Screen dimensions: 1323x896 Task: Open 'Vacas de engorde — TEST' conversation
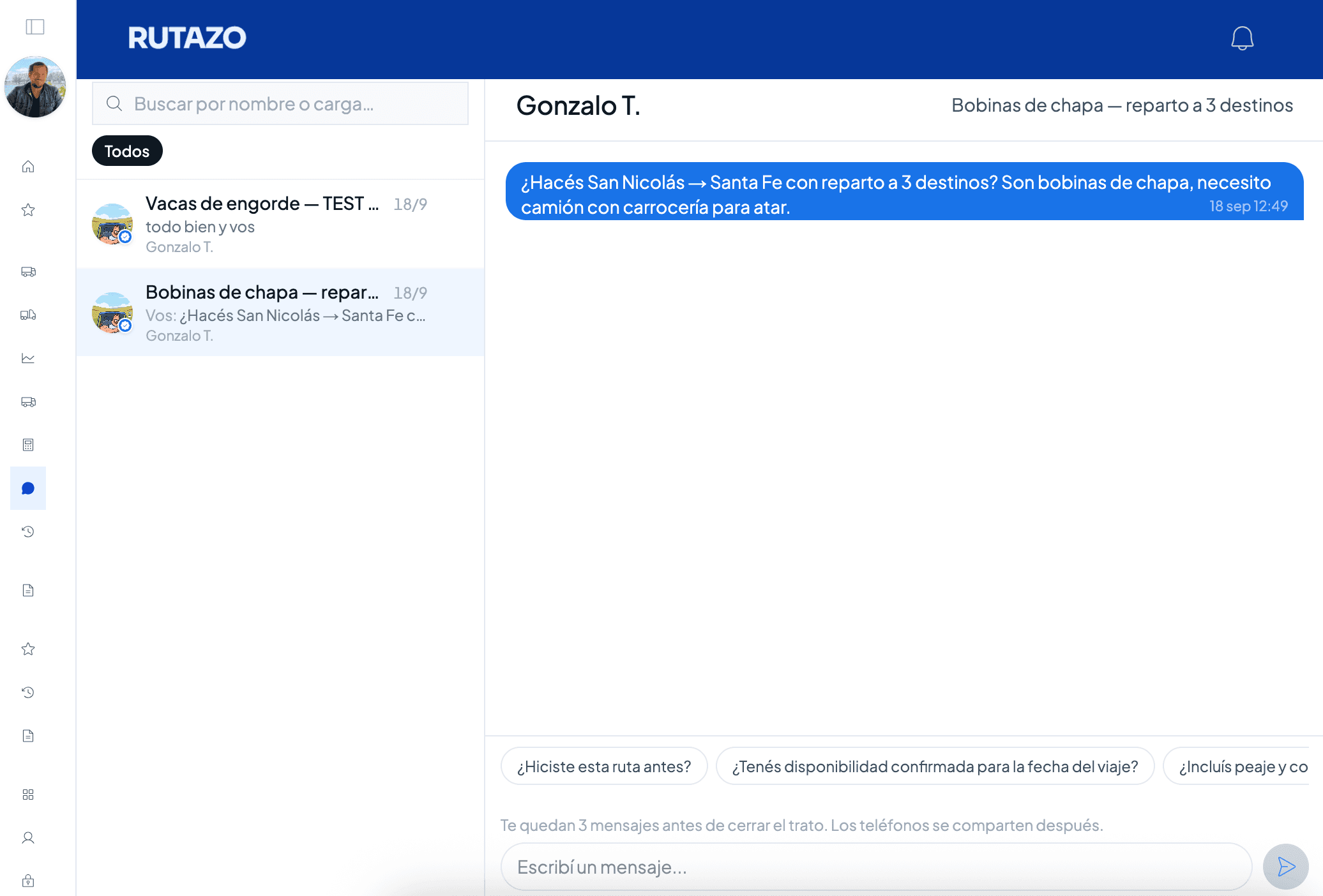pyautogui.click(x=280, y=224)
